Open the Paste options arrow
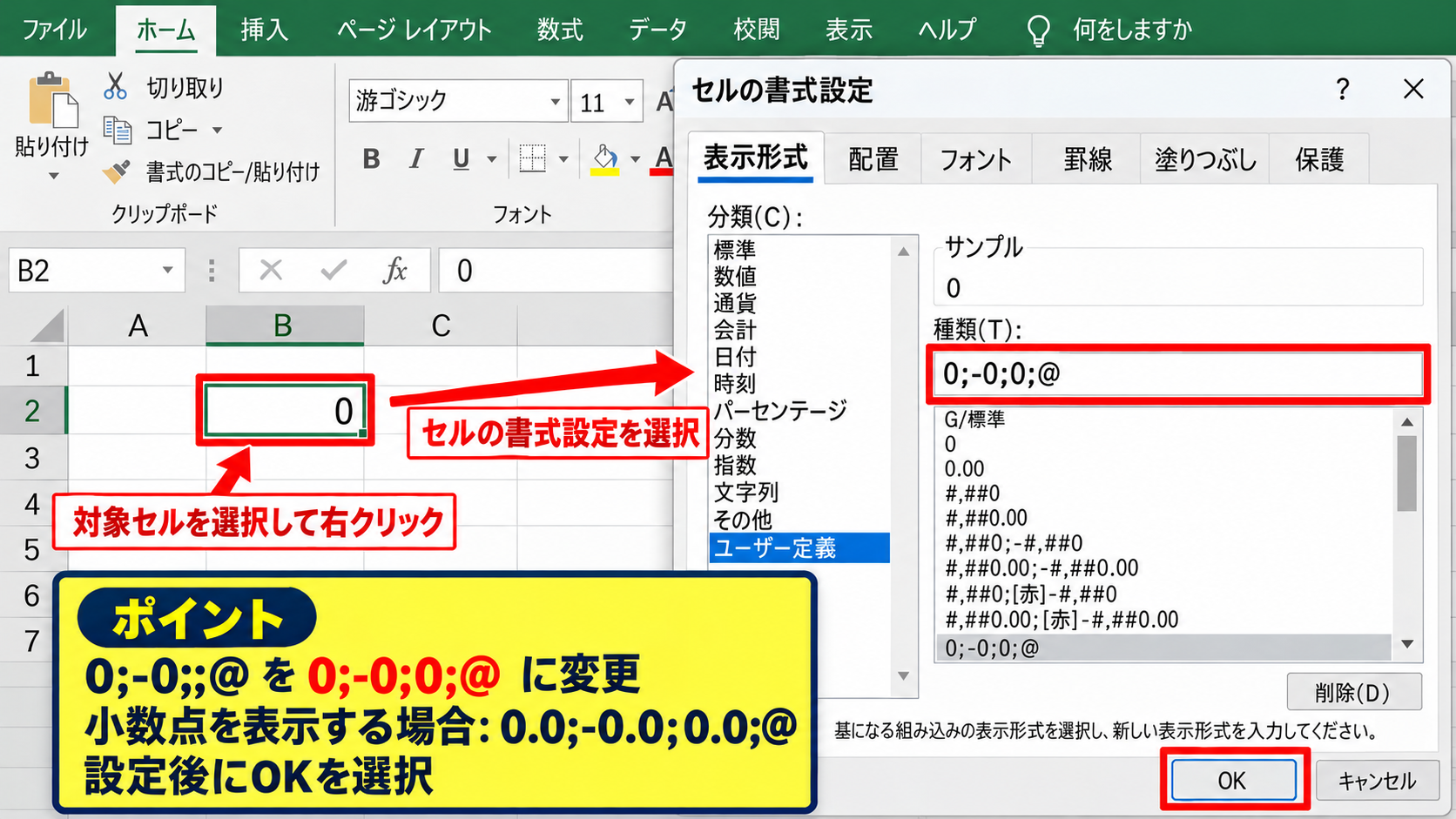 coord(53,176)
